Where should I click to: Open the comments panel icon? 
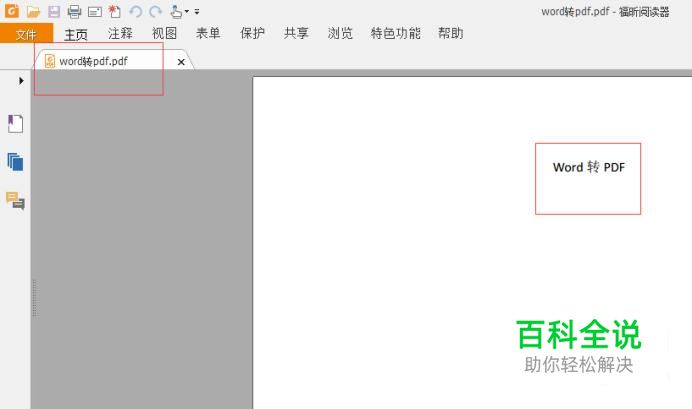click(x=15, y=200)
